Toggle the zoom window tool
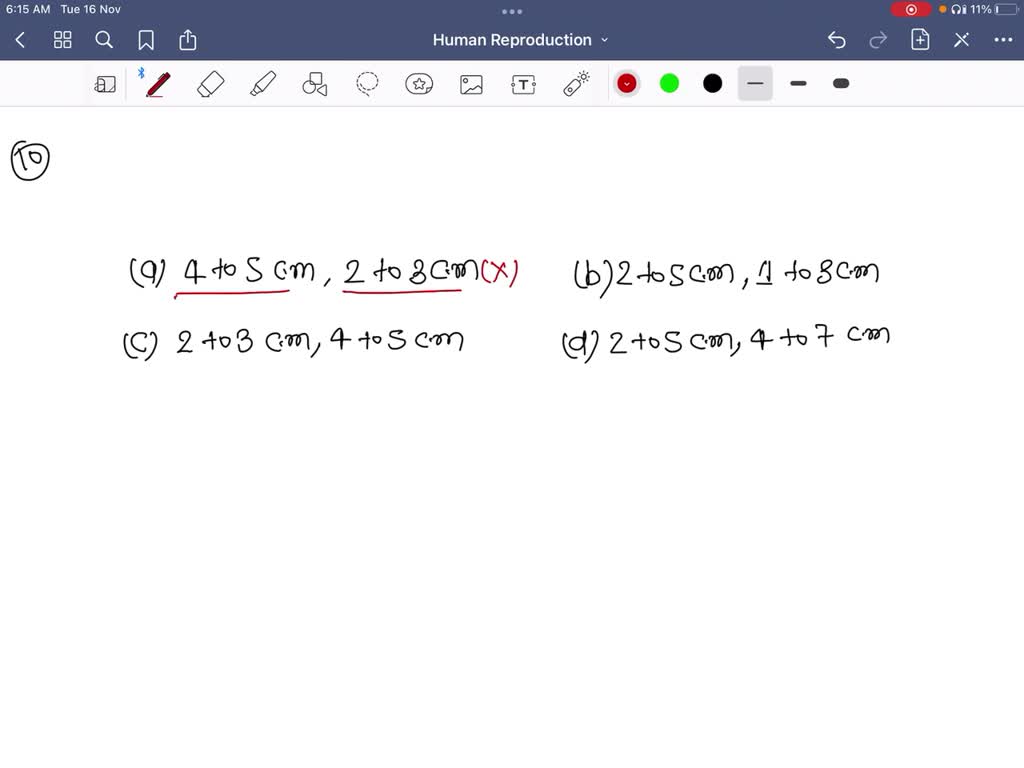This screenshot has width=1024, height=768. [105, 84]
